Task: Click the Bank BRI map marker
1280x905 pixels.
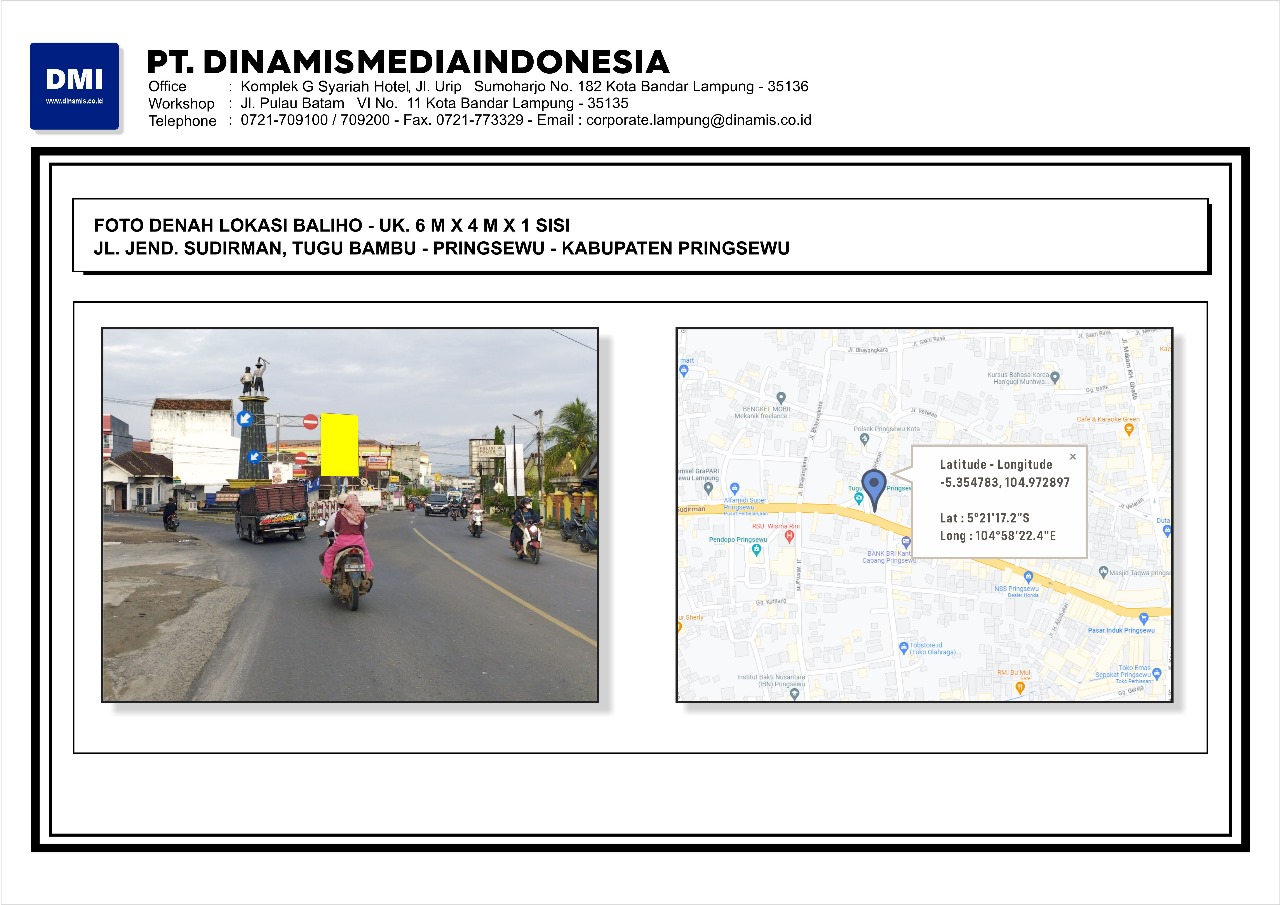Action: click(x=906, y=542)
